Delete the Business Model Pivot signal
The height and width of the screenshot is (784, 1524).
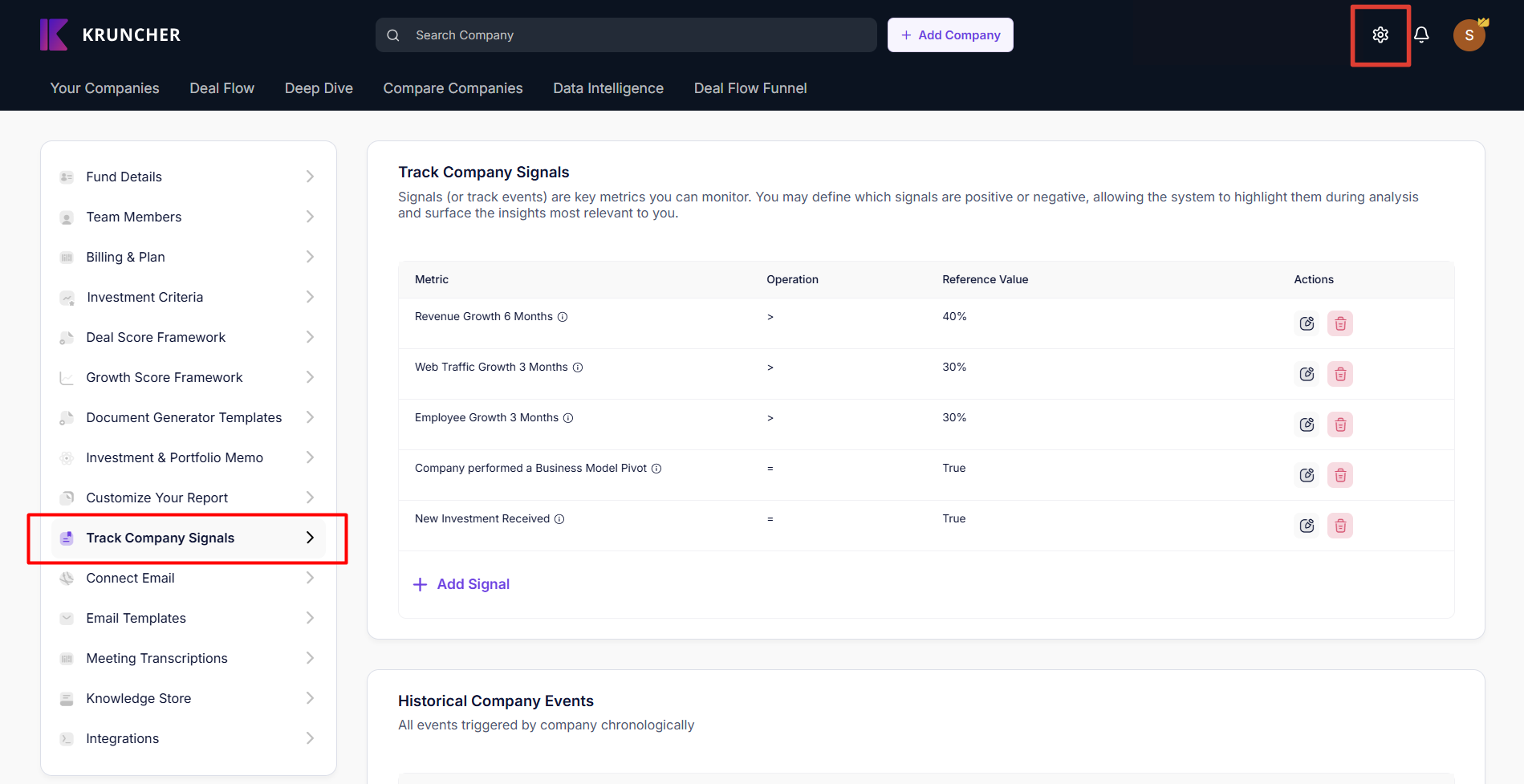(x=1339, y=475)
